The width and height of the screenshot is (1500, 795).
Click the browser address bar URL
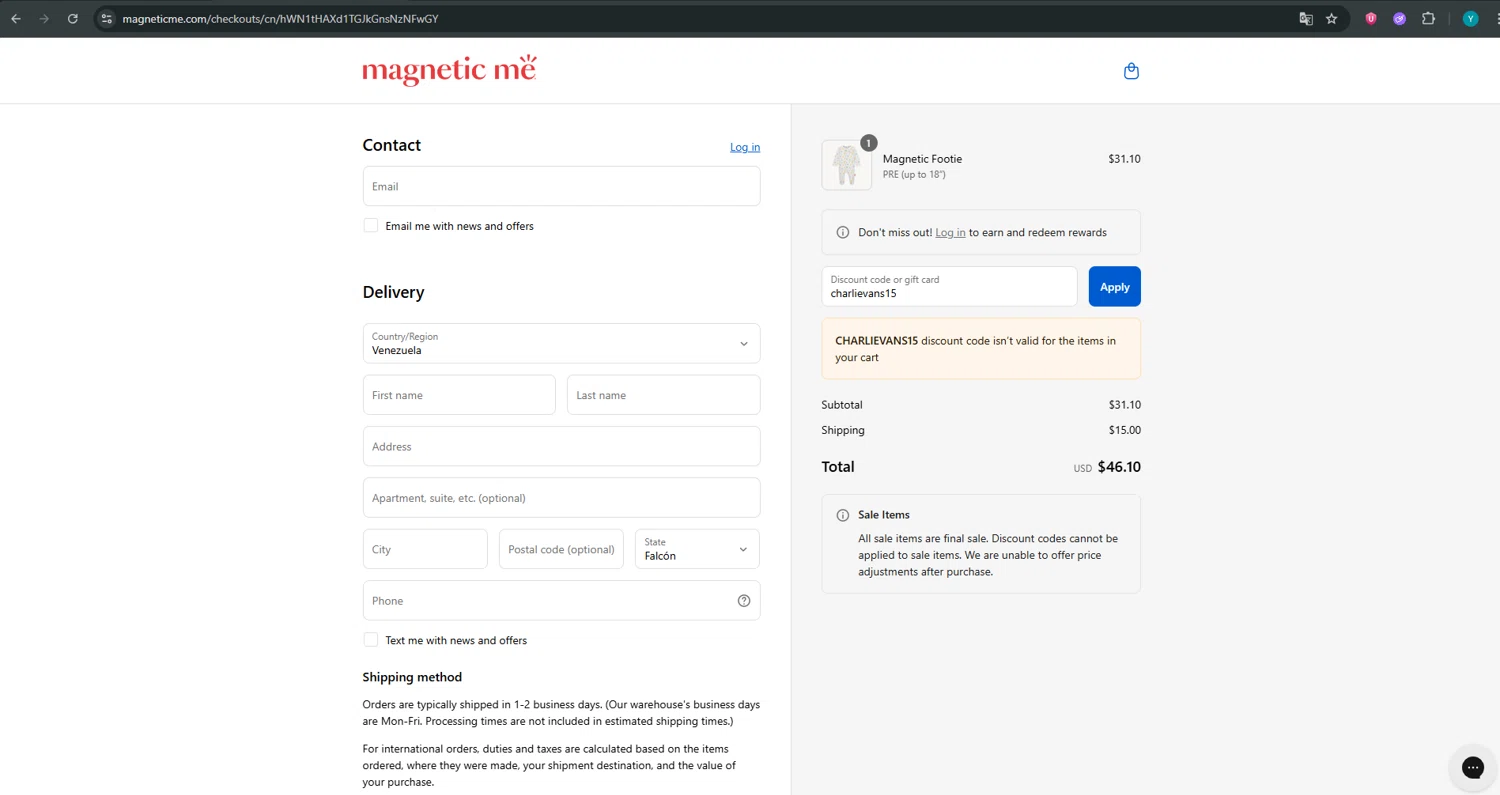coord(280,19)
